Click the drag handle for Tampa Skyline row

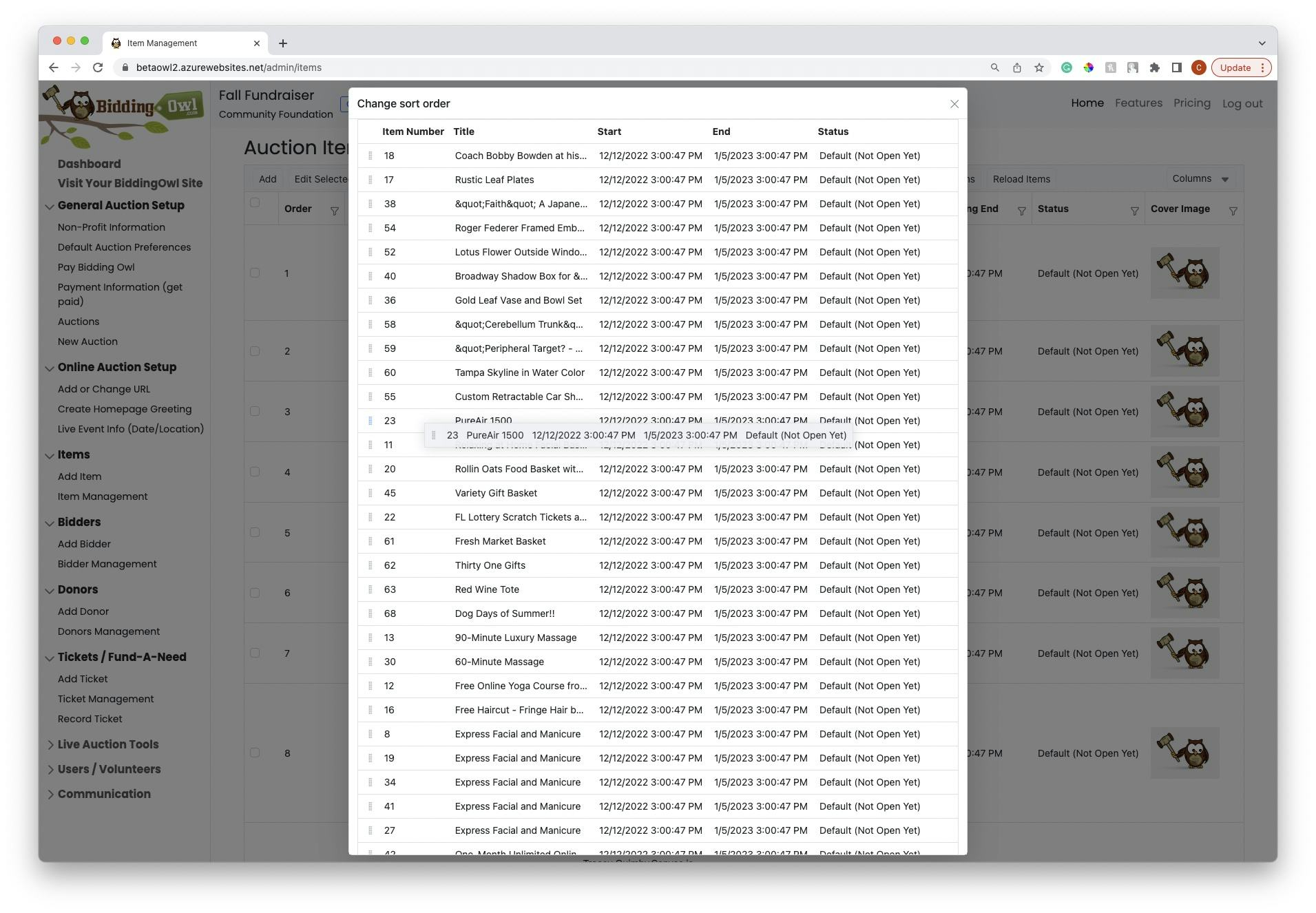click(370, 373)
